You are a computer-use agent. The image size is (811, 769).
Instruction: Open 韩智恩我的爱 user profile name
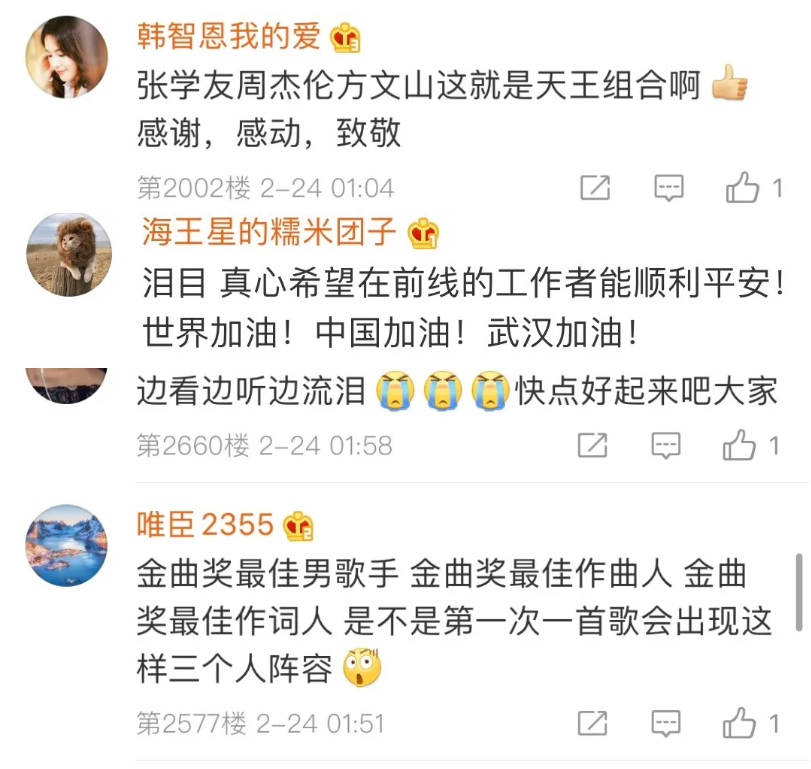coord(229,36)
